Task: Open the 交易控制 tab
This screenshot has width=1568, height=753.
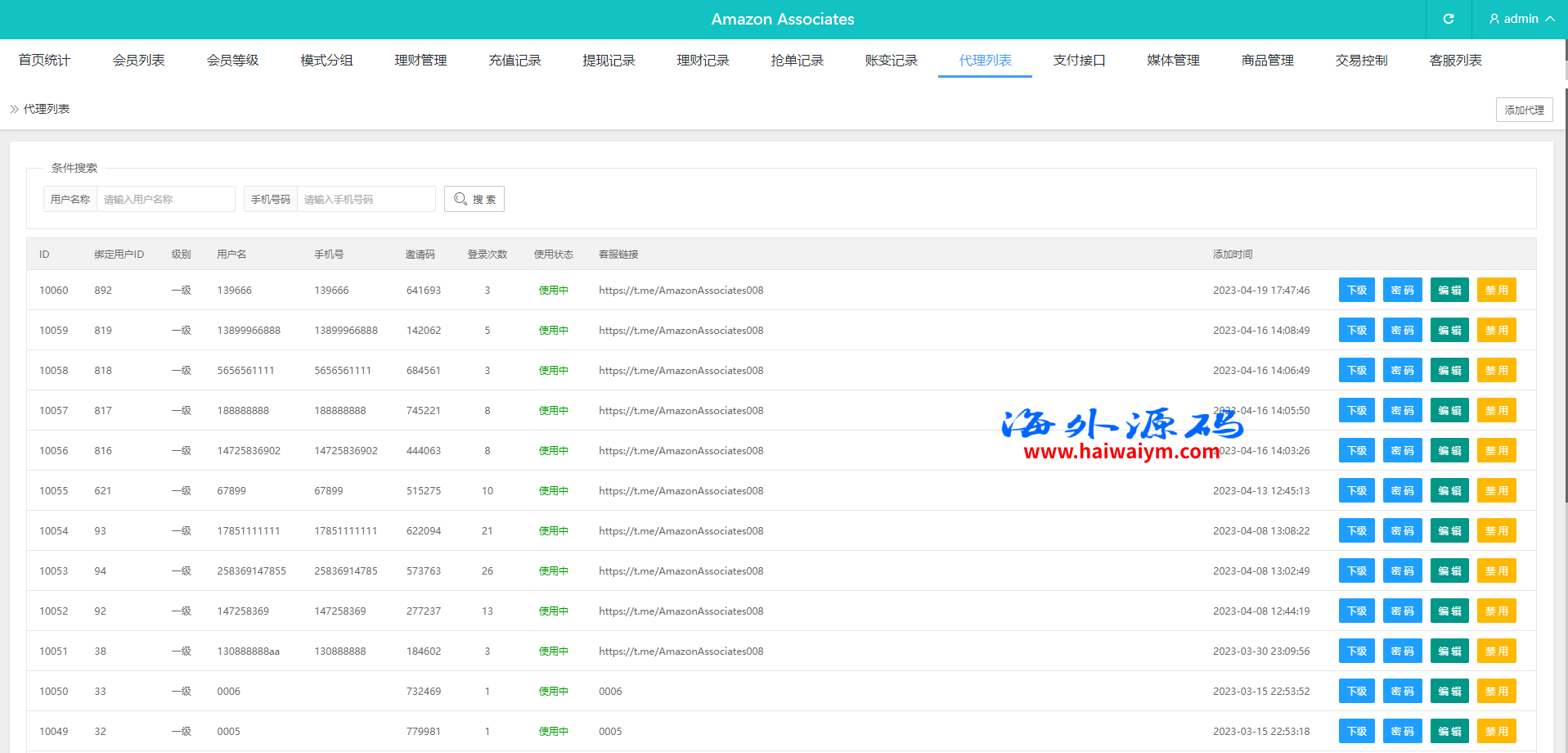Action: pos(1361,60)
